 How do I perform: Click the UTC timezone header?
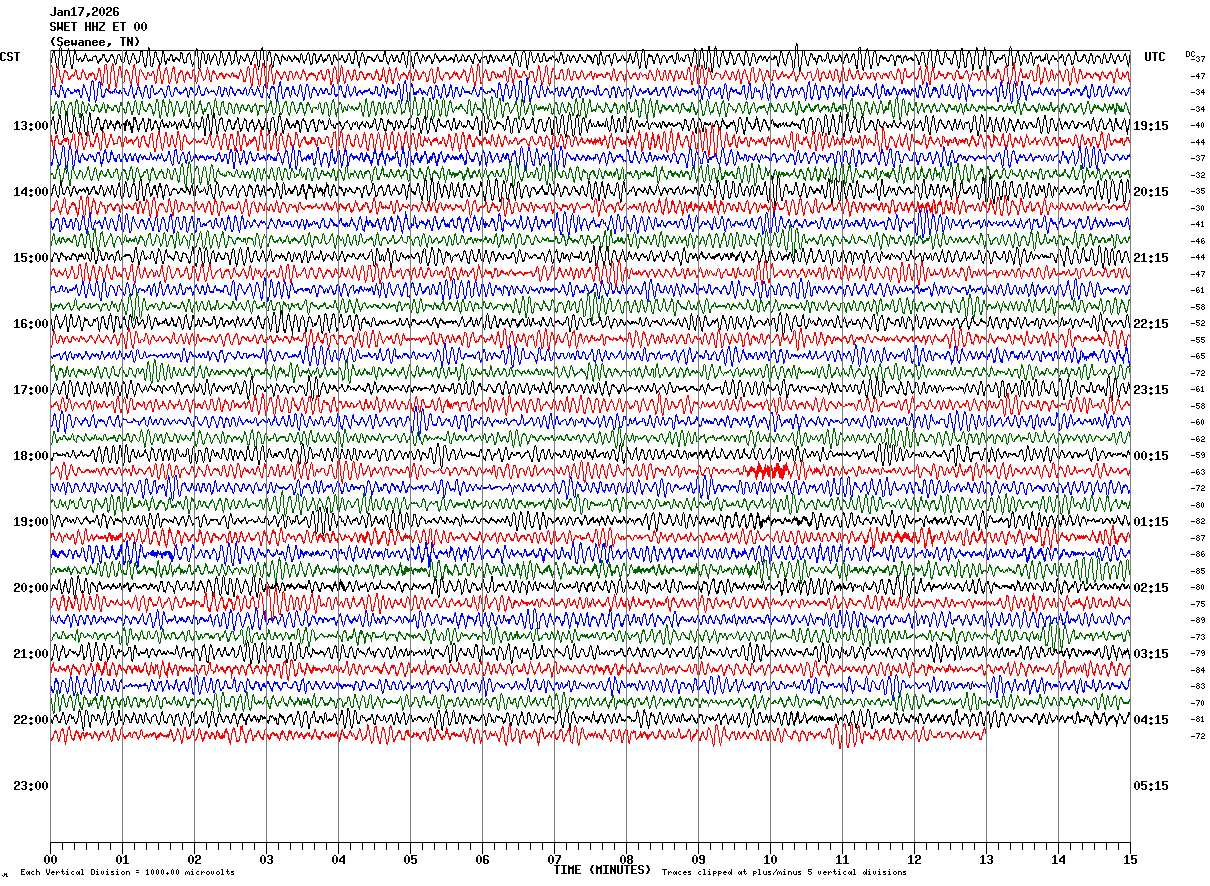tap(1155, 57)
